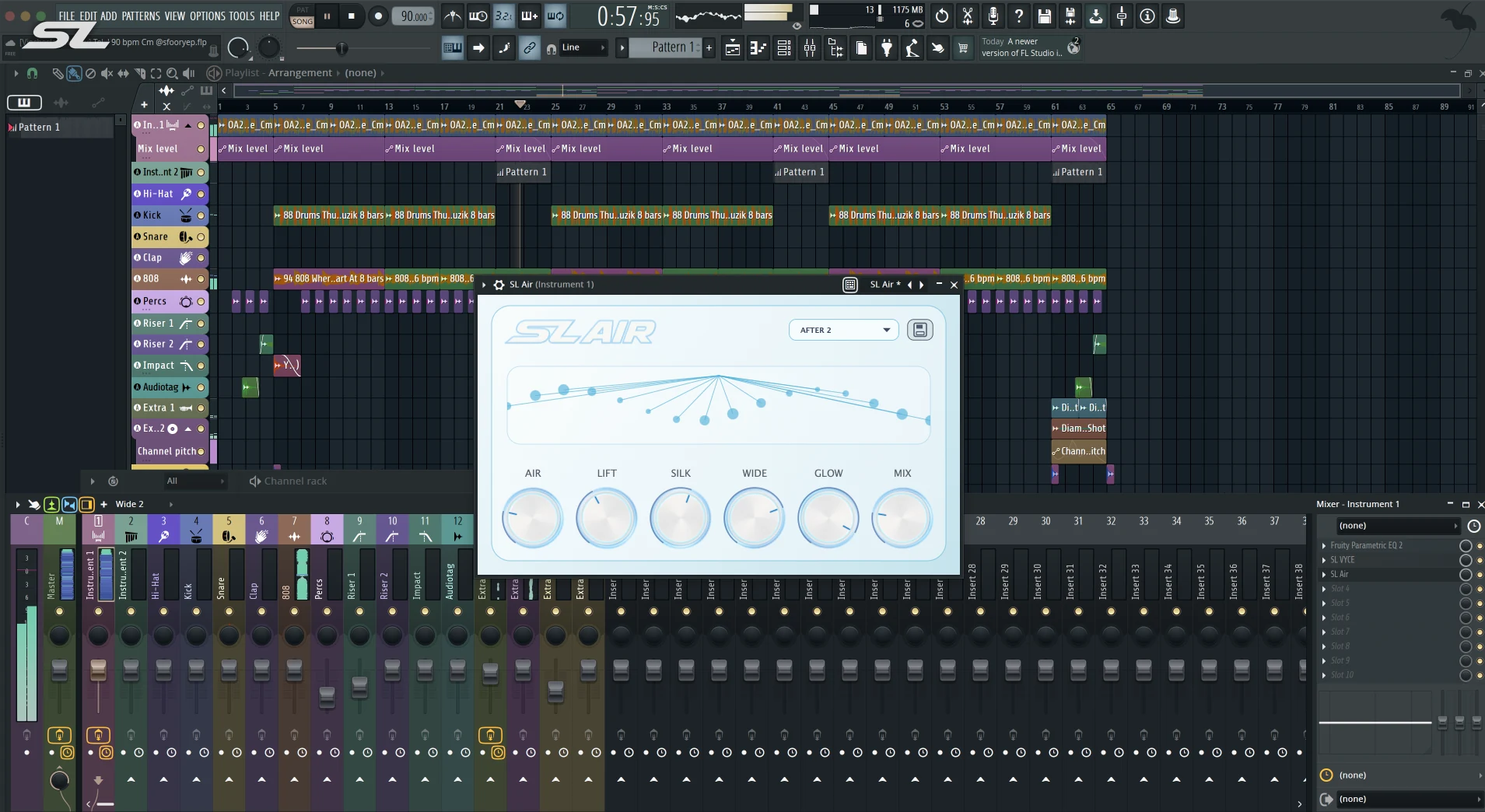This screenshot has height=812, width=1485.
Task: Open the ADD menu
Action: [x=109, y=16]
